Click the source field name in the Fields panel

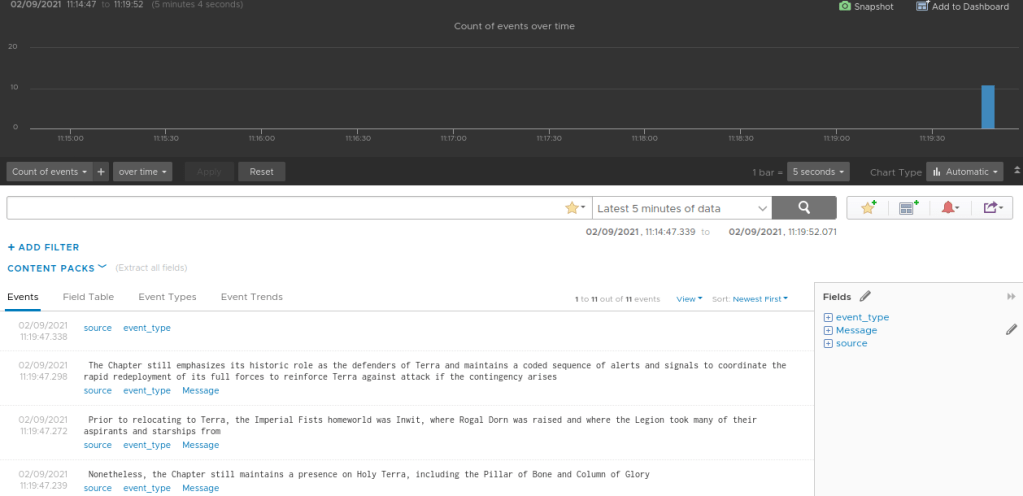click(x=851, y=343)
